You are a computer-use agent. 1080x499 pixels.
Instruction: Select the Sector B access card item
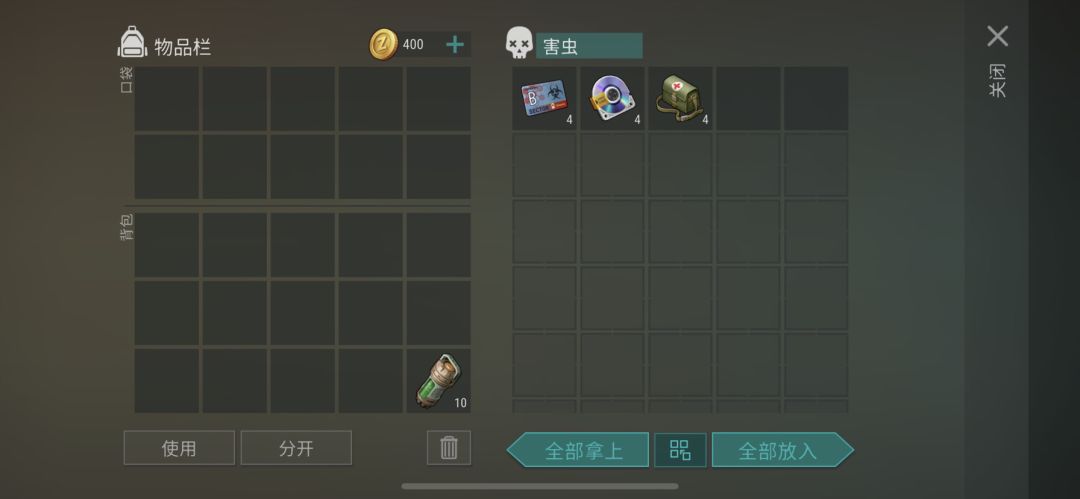click(544, 99)
